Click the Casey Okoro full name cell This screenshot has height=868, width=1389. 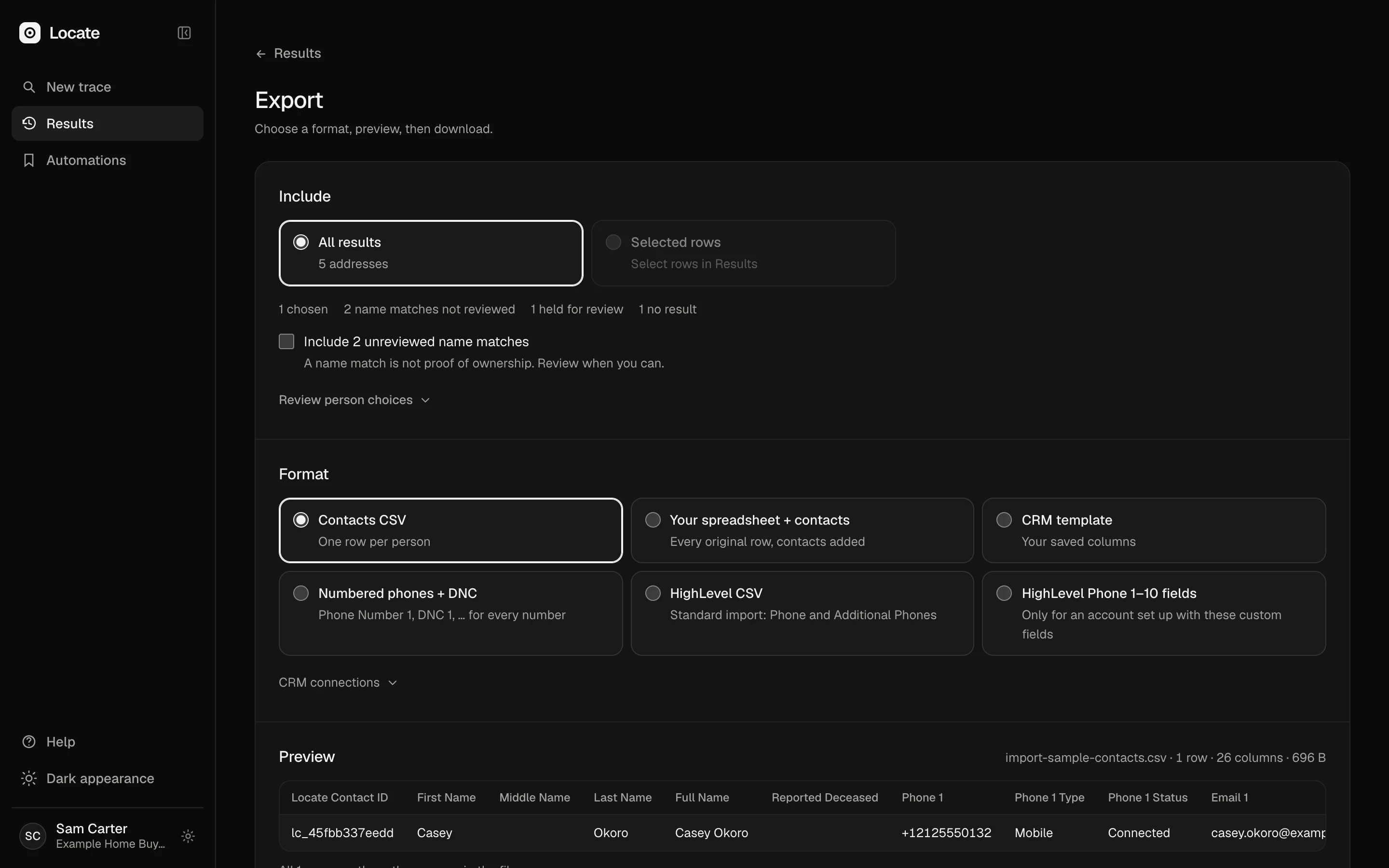tap(711, 833)
